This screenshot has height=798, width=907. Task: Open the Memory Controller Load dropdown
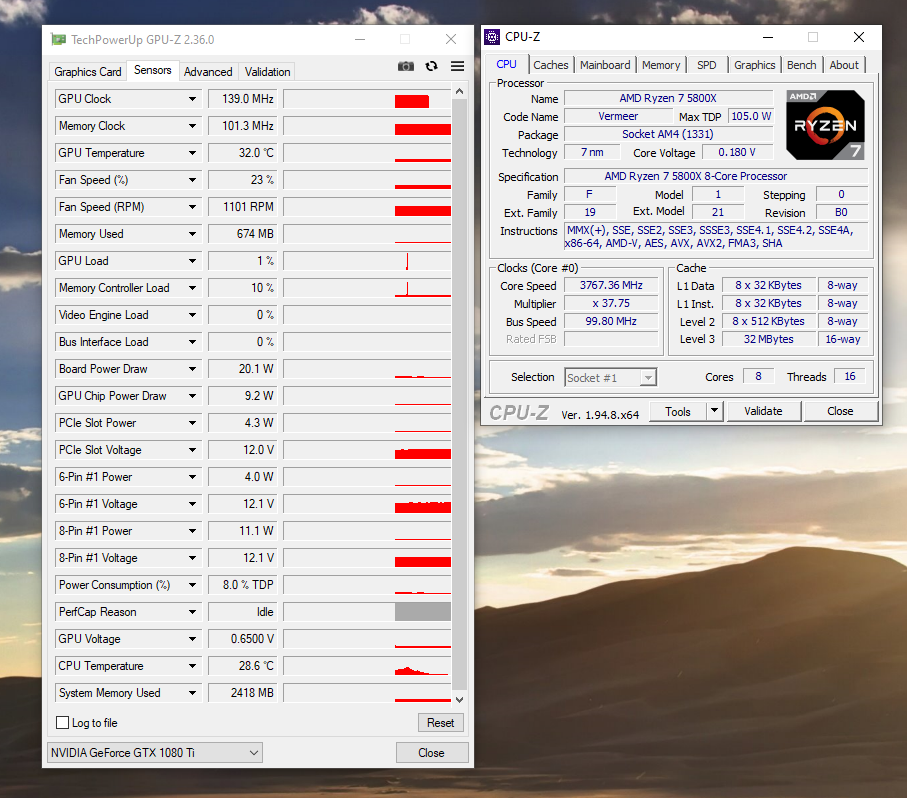(x=192, y=288)
